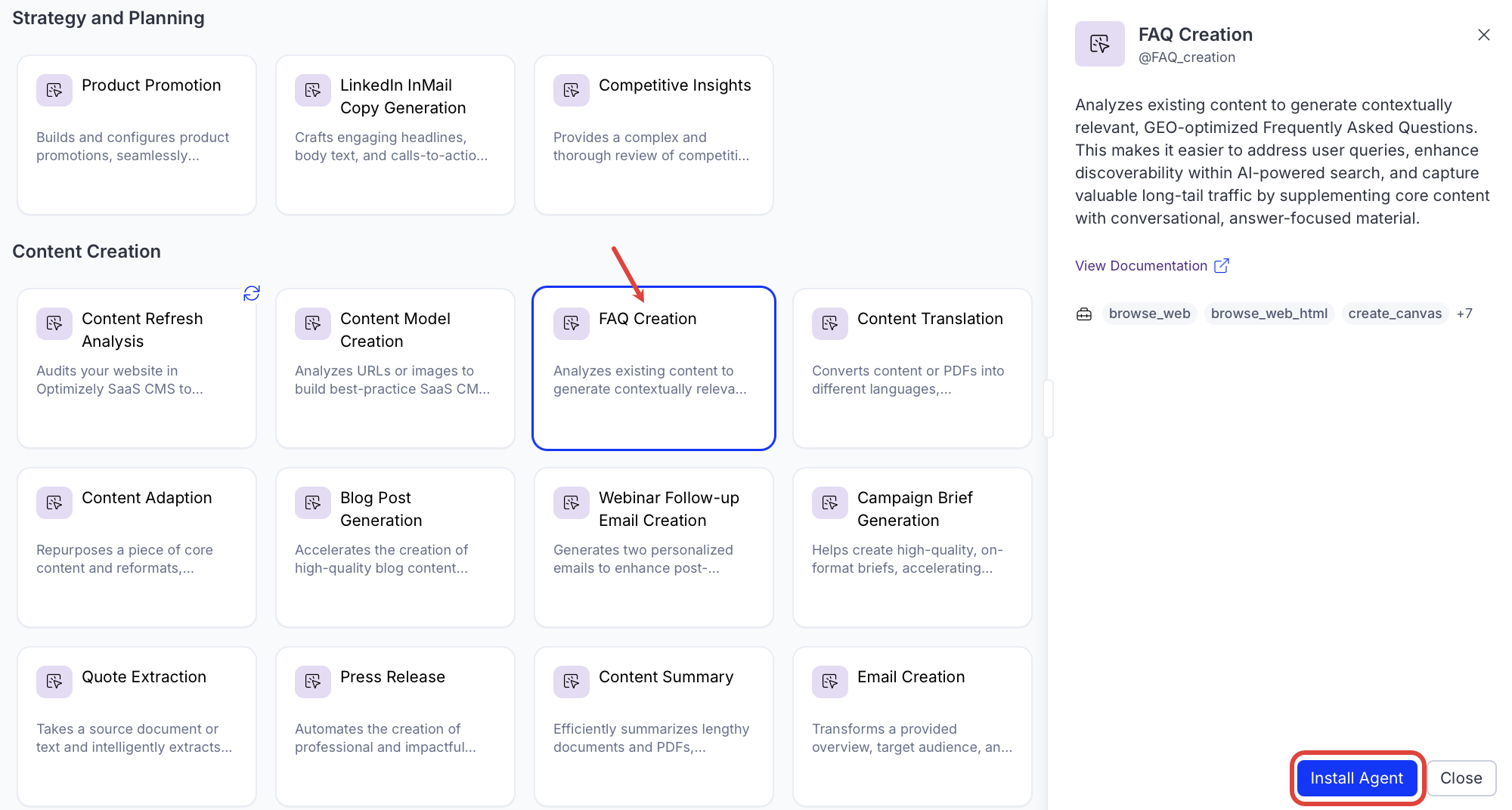This screenshot has height=810, width=1512.
Task: Click the Competitive Insights agent icon
Action: point(572,91)
